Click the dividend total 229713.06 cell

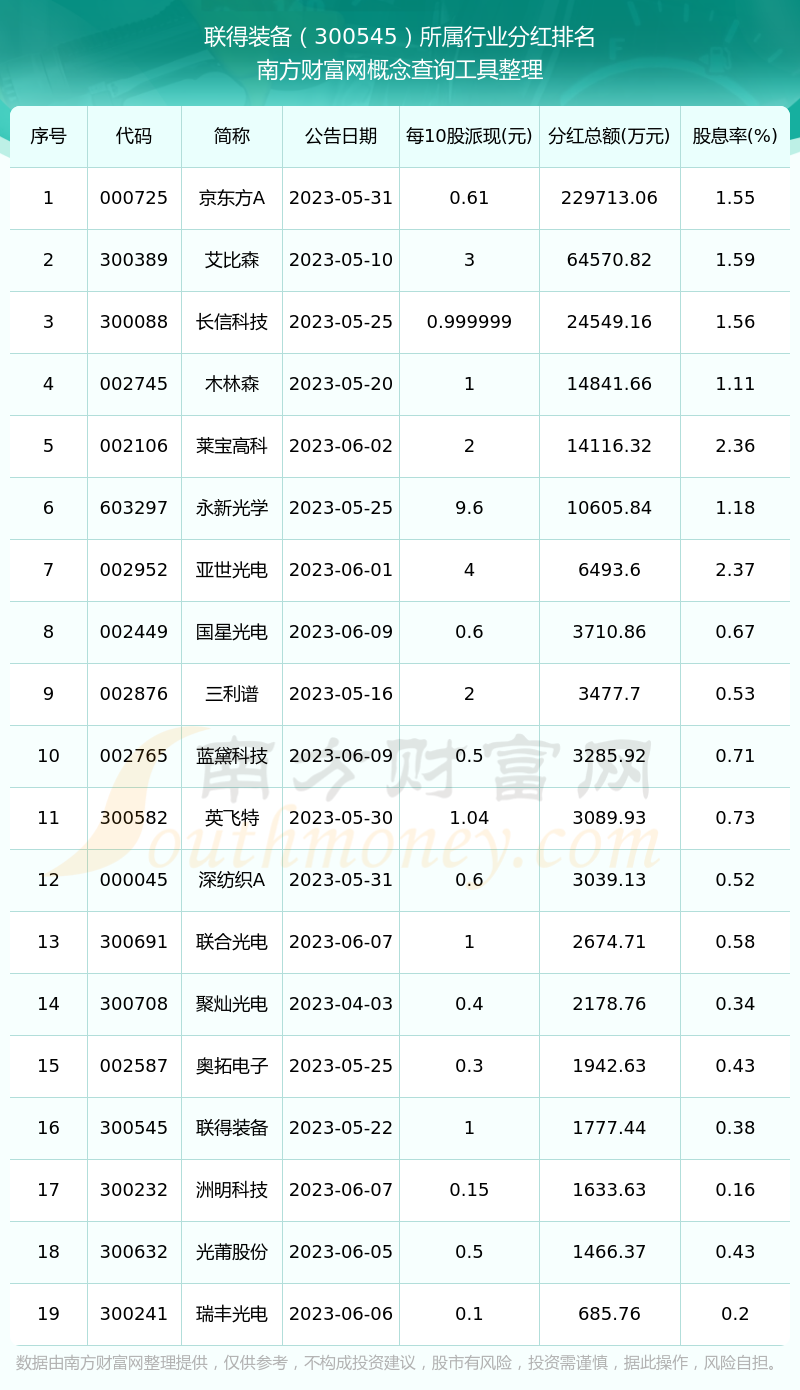pyautogui.click(x=610, y=198)
